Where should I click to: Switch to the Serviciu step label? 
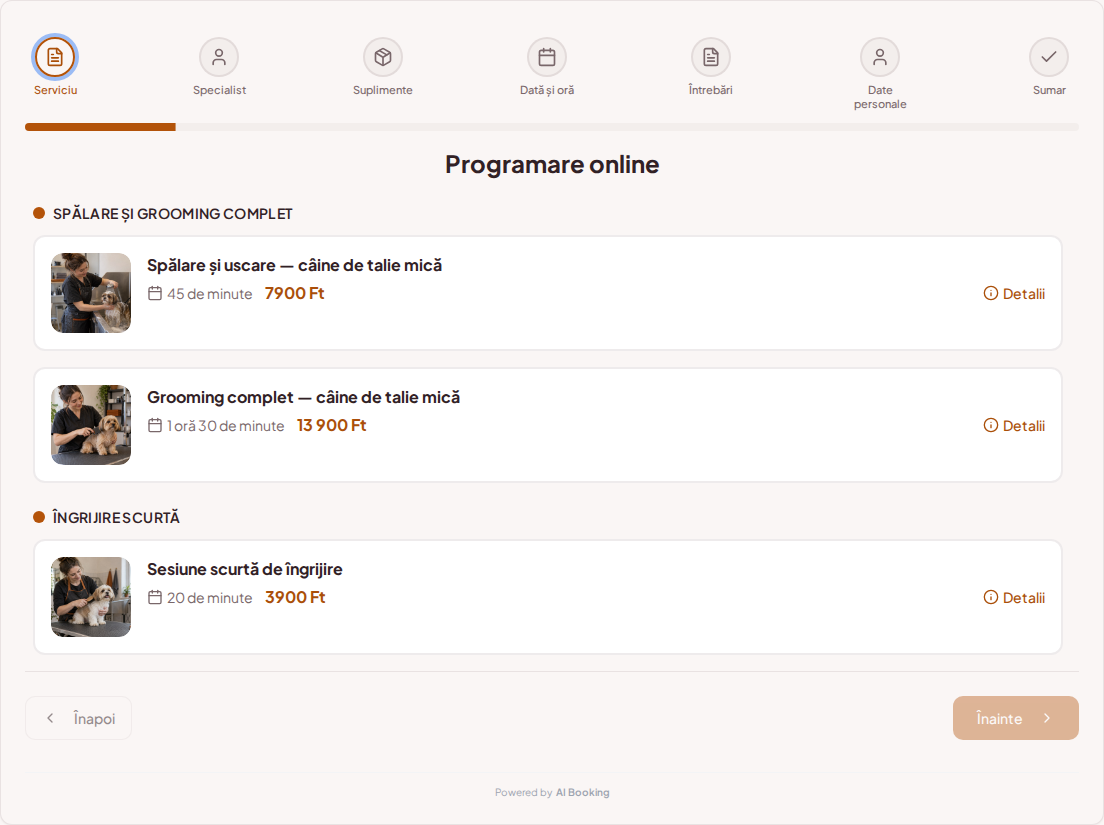[56, 90]
